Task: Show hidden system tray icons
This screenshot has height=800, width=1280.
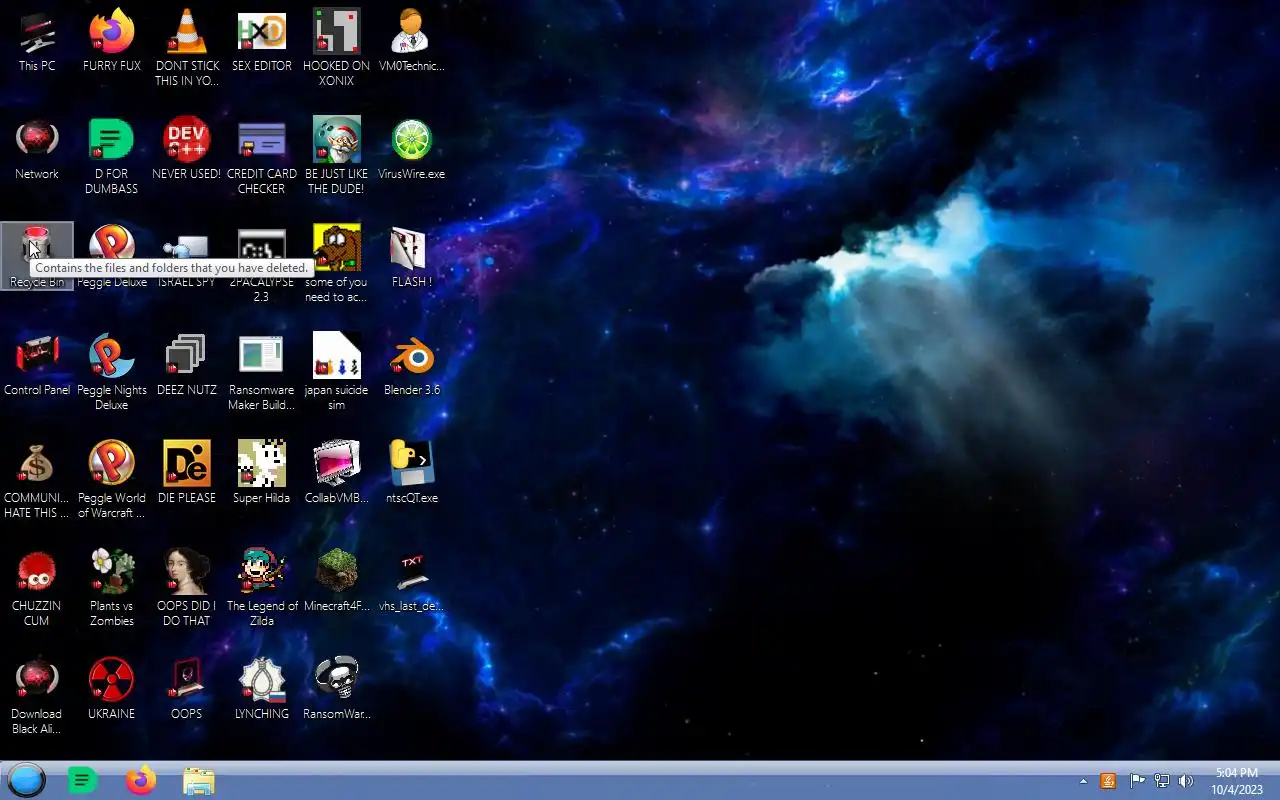Action: (x=1083, y=781)
